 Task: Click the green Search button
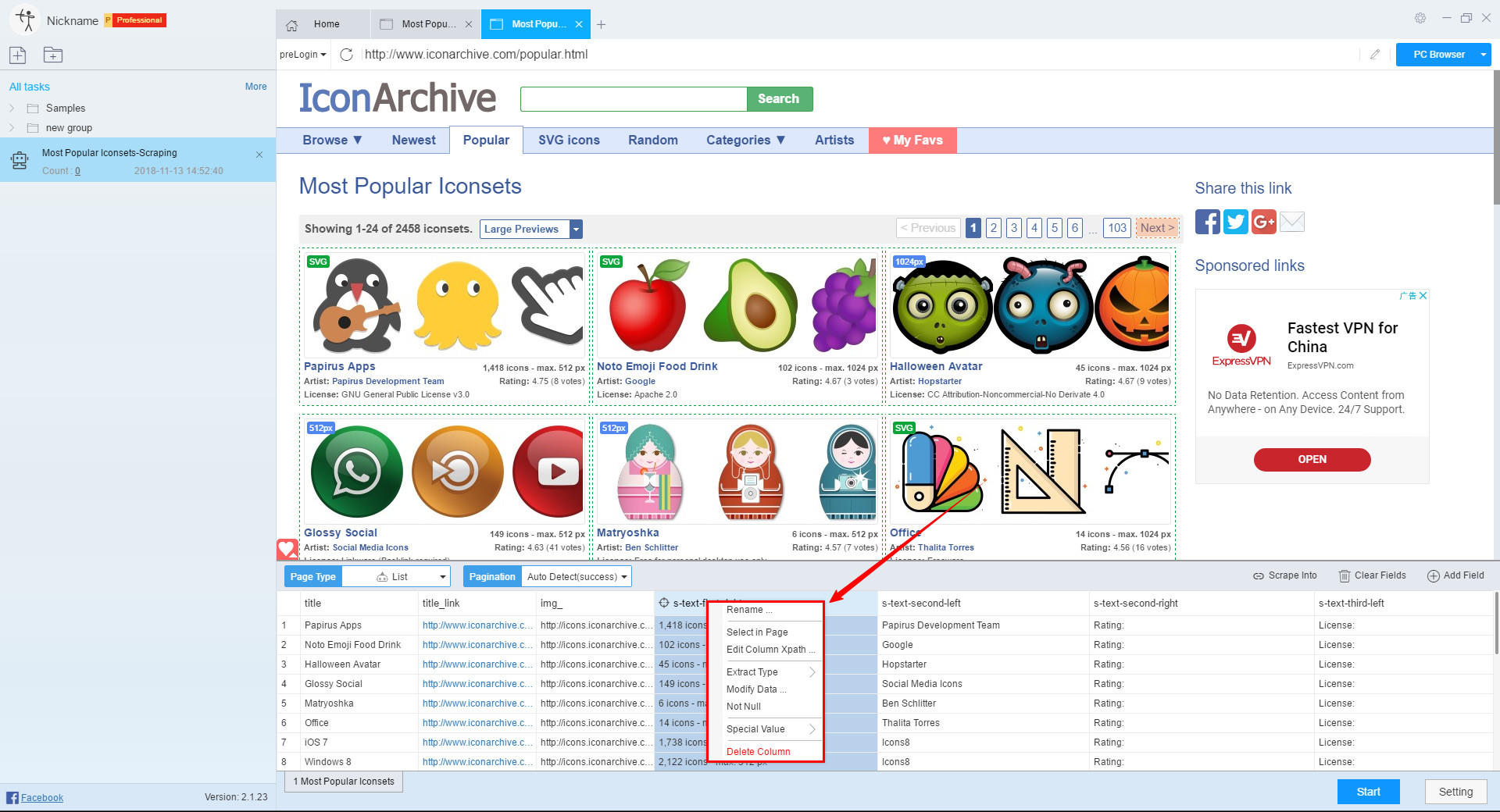(x=779, y=99)
